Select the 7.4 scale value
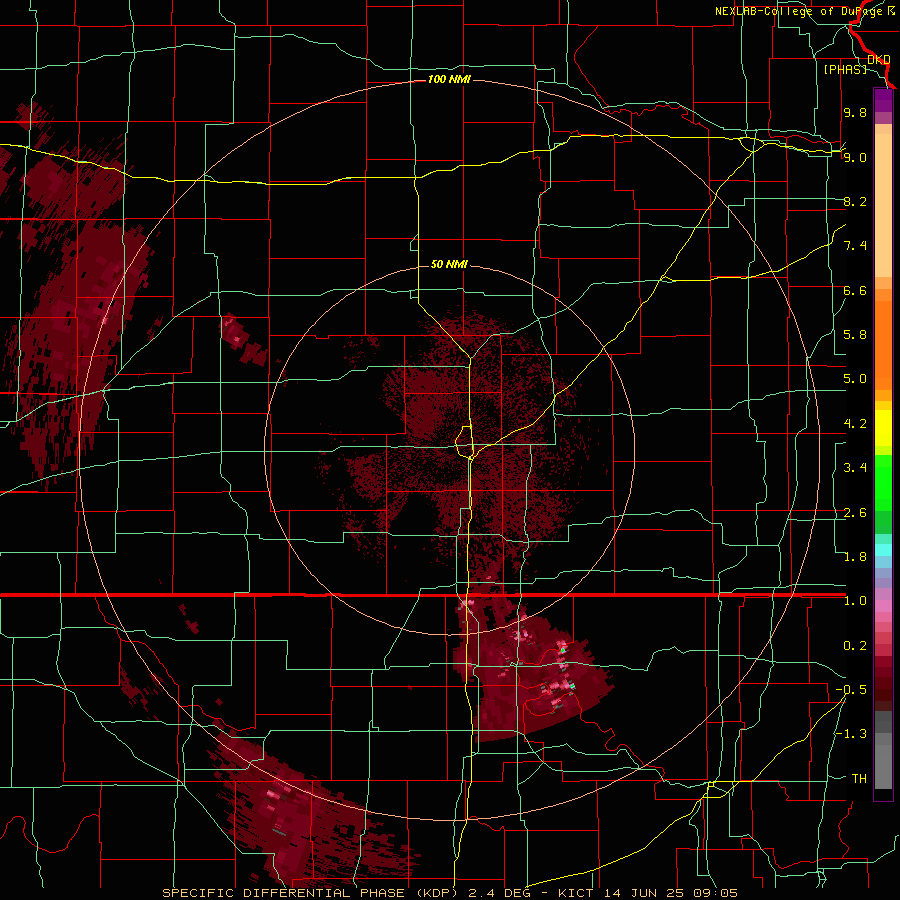This screenshot has height=900, width=900. [x=855, y=246]
